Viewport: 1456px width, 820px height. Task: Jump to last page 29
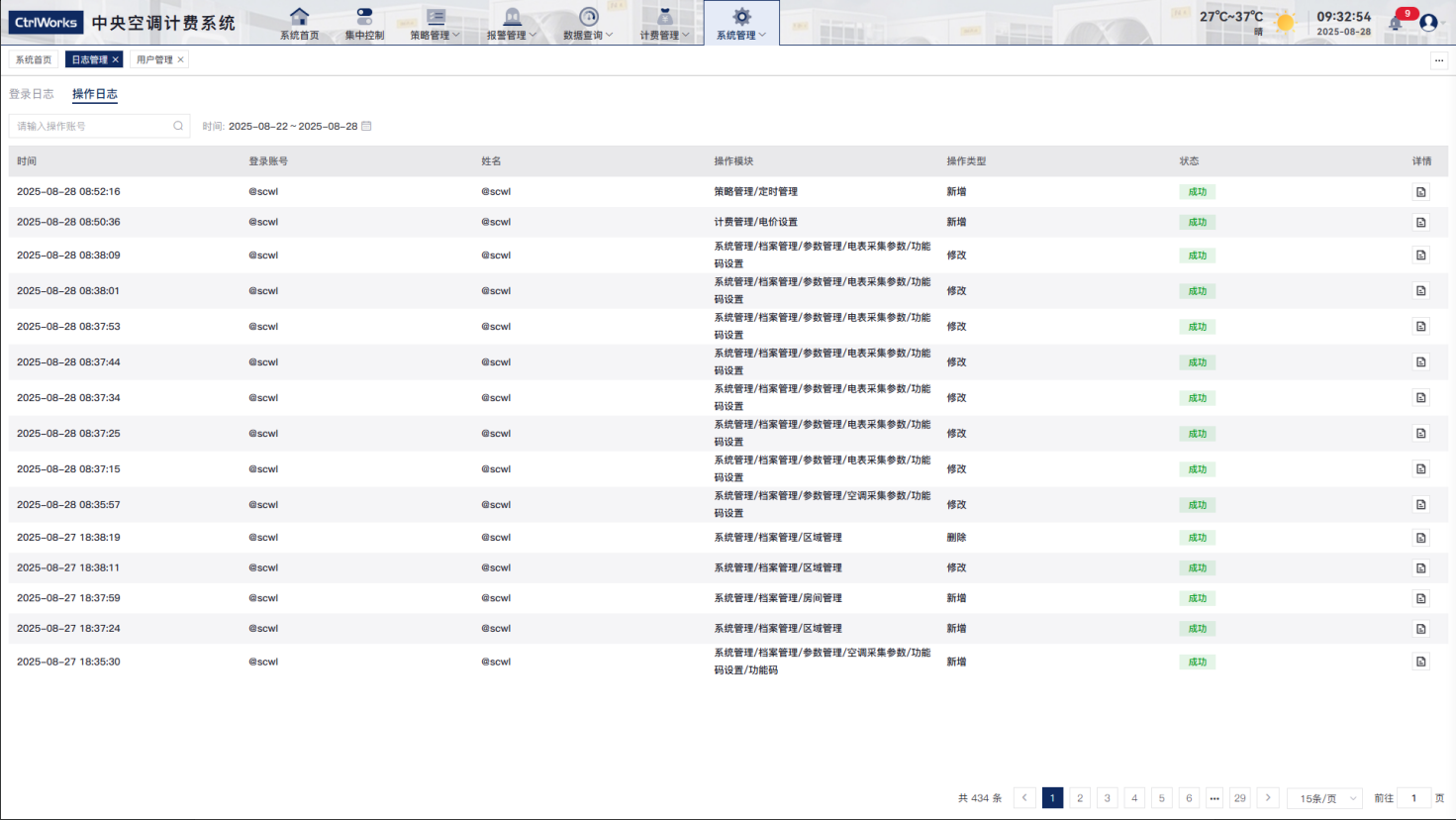[1239, 798]
